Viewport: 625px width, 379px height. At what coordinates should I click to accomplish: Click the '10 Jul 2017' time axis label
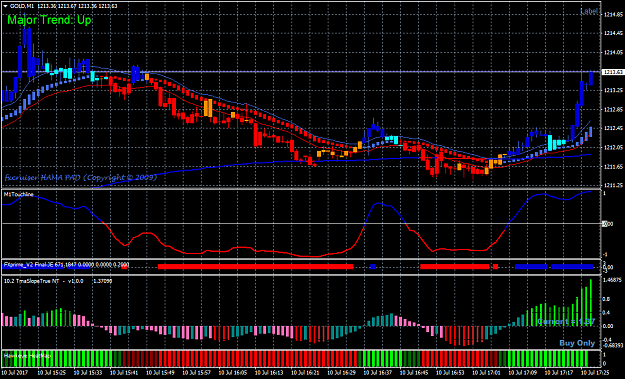pyautogui.click(x=15, y=373)
